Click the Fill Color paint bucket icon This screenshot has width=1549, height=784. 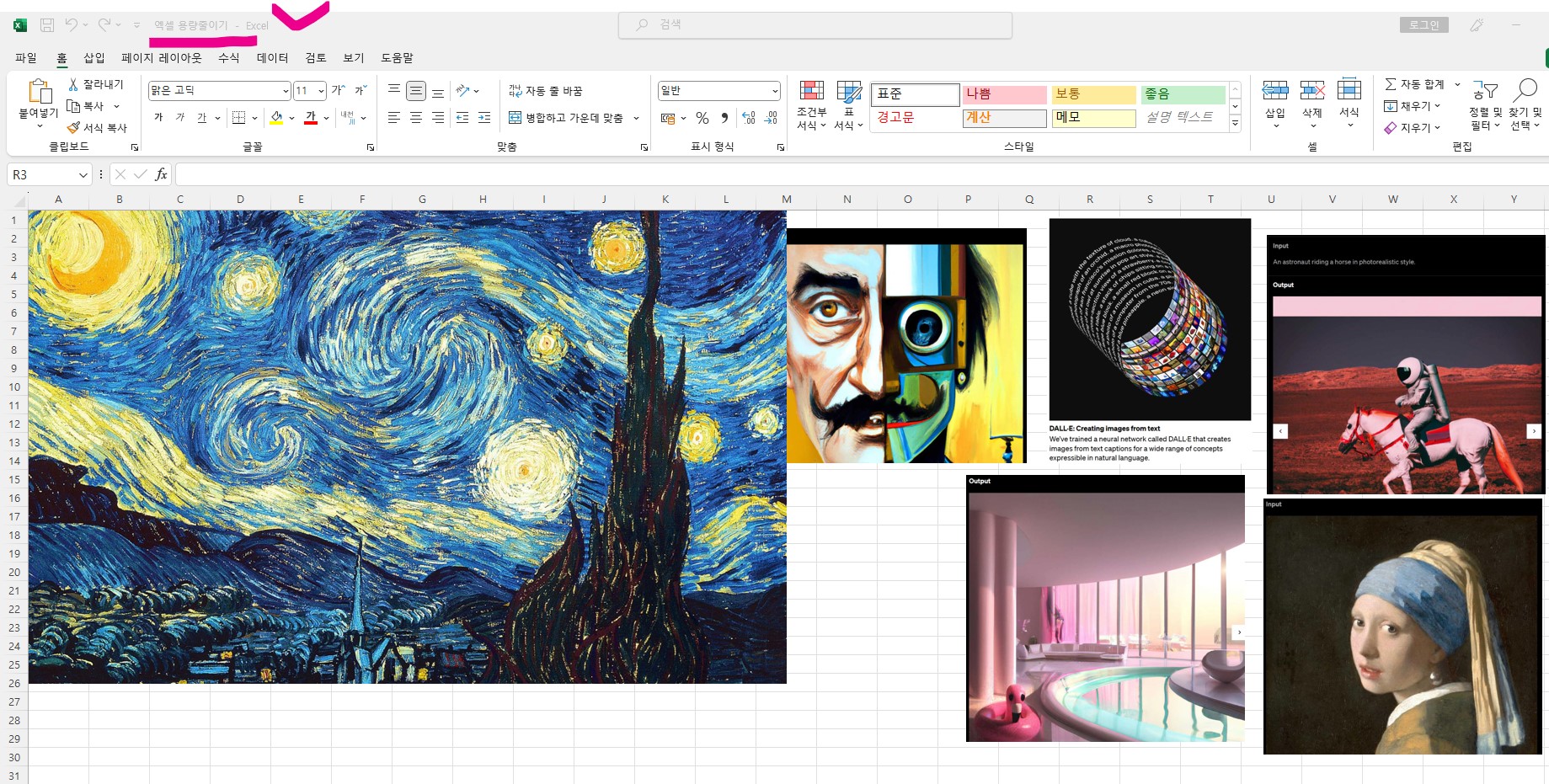pyautogui.click(x=276, y=118)
